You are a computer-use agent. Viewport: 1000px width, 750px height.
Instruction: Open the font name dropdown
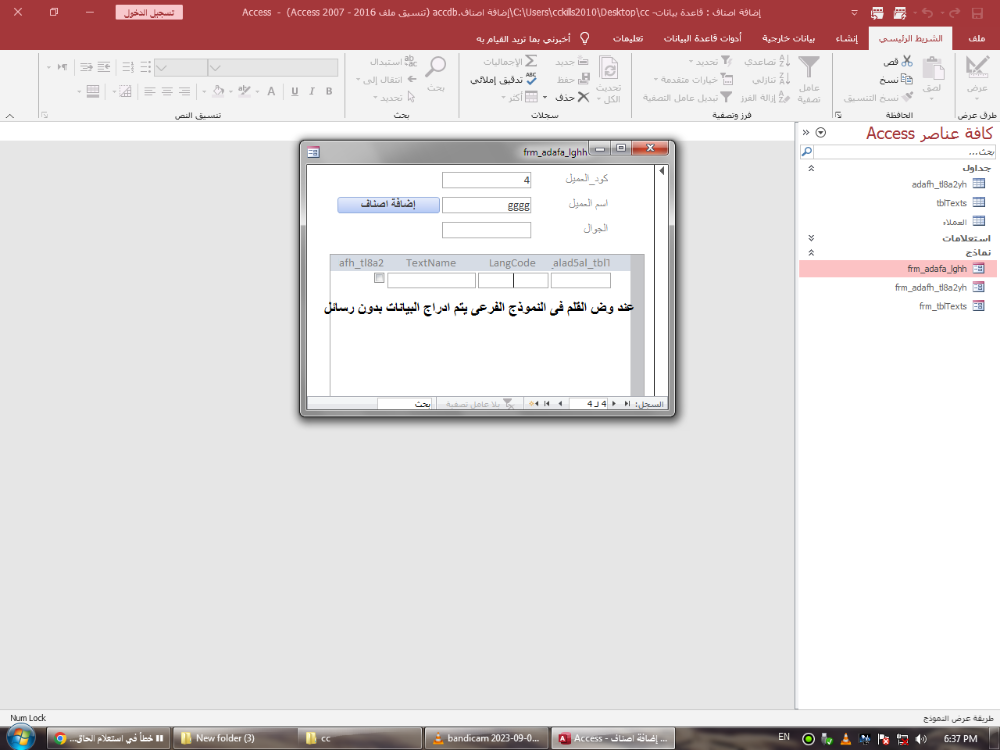click(x=215, y=68)
